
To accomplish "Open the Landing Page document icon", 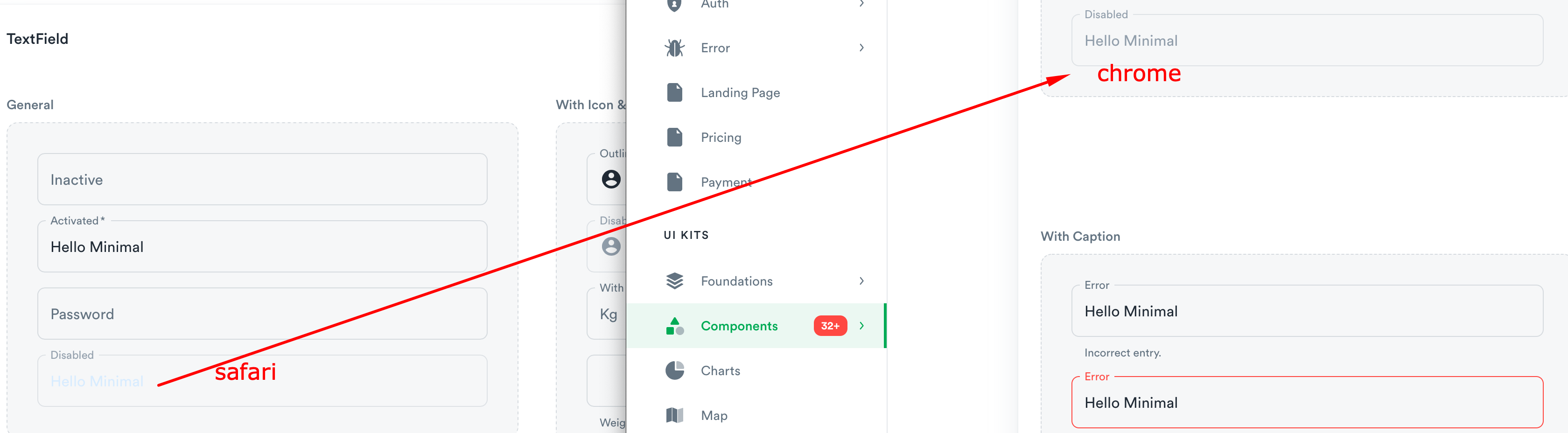I will (674, 92).
